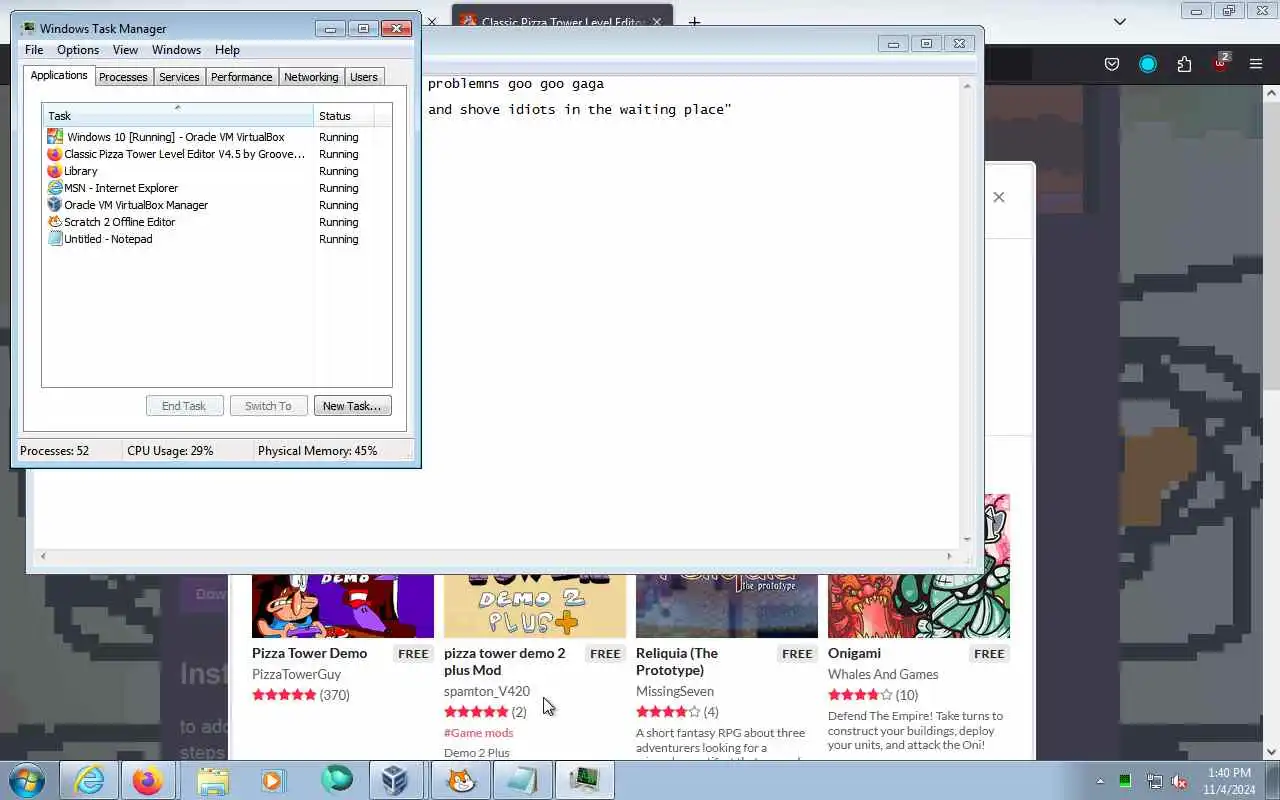Image resolution: width=1280 pixels, height=800 pixels.
Task: Click Scratch cat icon in the task list
Action: (54, 222)
